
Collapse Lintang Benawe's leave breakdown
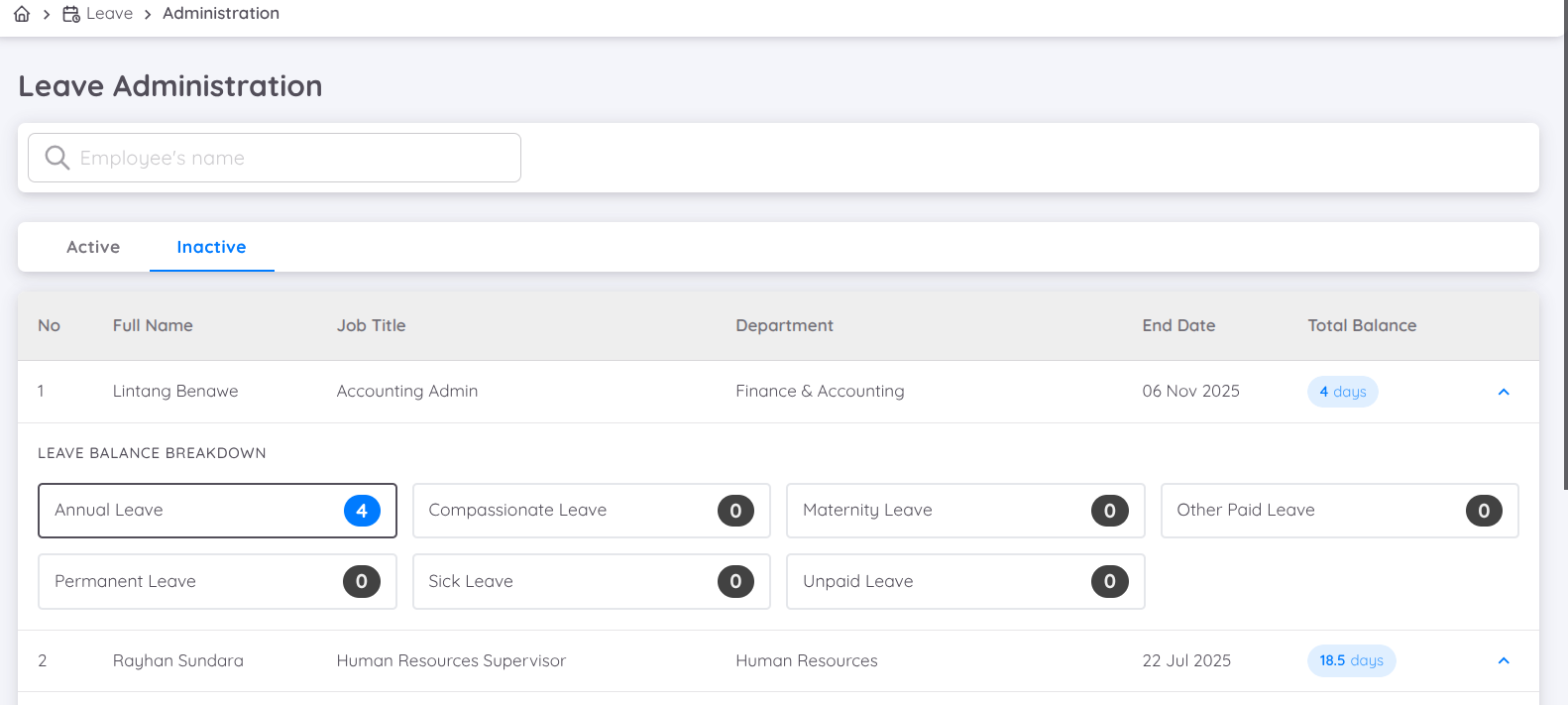click(x=1504, y=392)
